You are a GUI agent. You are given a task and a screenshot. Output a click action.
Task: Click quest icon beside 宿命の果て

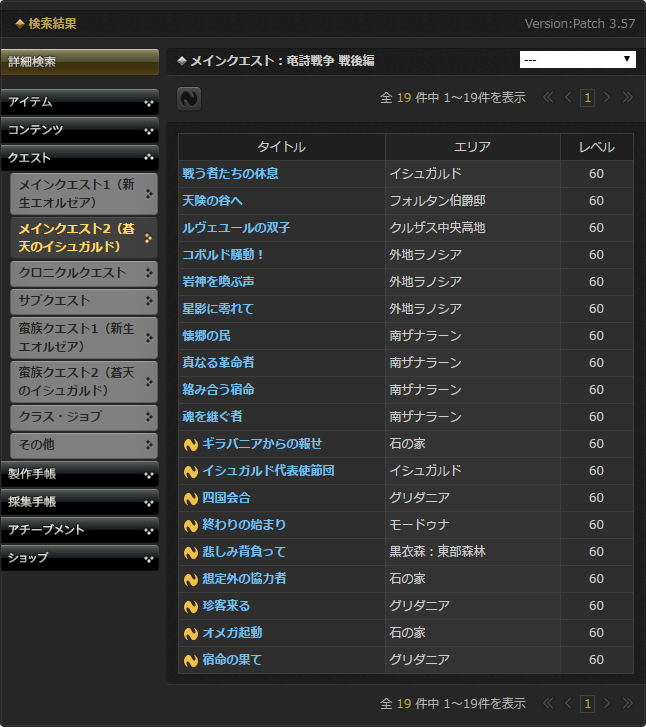(190, 660)
